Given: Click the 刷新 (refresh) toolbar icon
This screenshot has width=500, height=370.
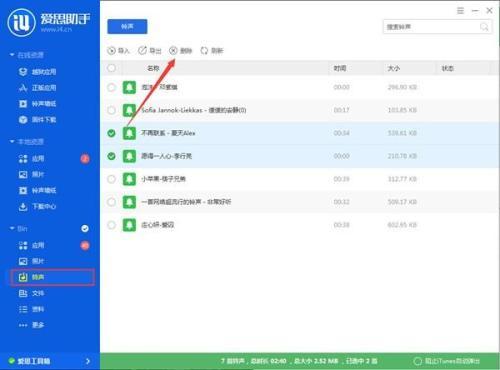Looking at the screenshot, I should tap(204, 51).
